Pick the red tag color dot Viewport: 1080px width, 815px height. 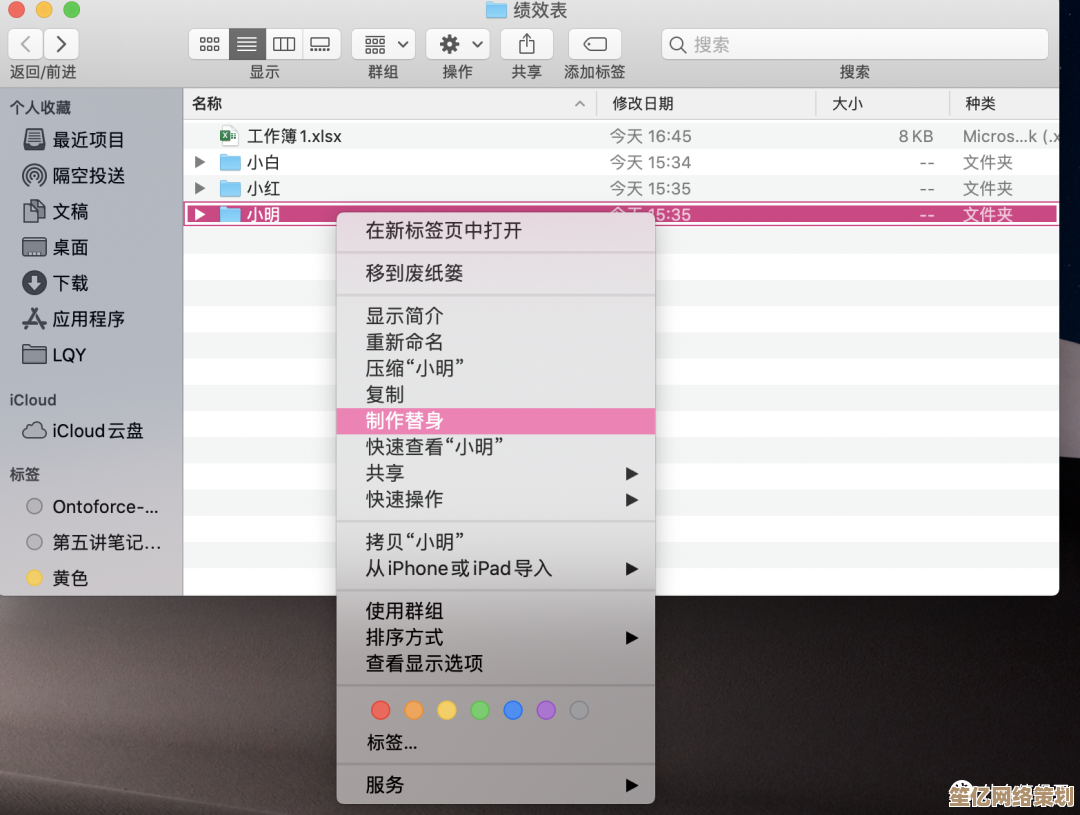click(x=380, y=710)
